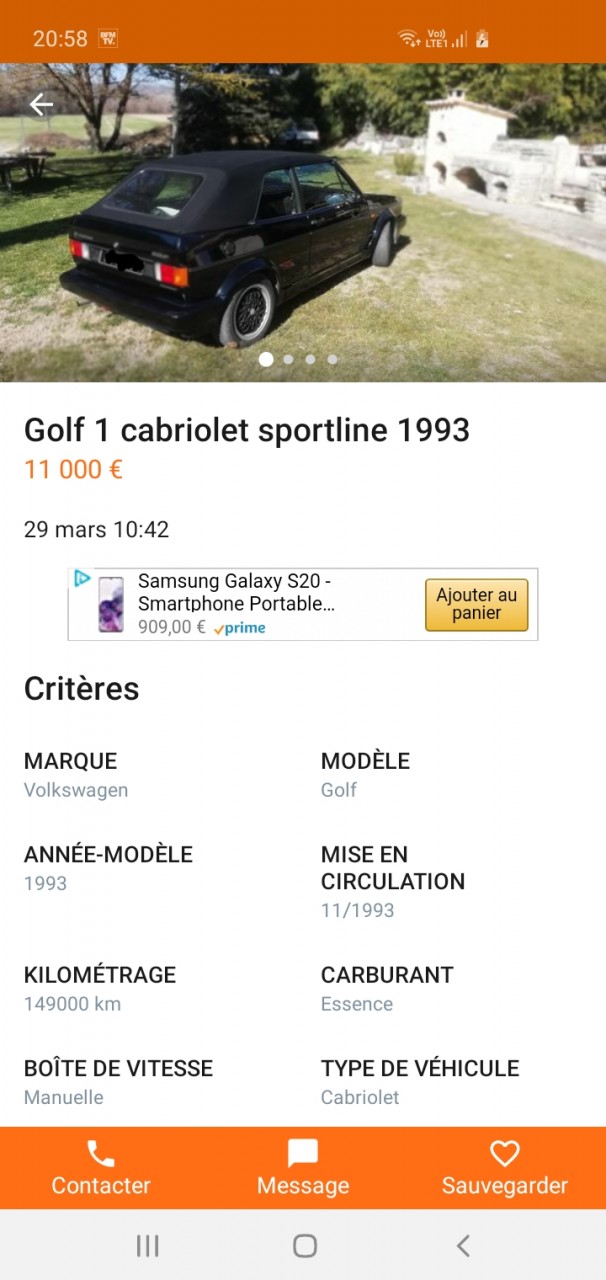This screenshot has width=606, height=1280.
Task: Select the third photo indicator dot
Action: (310, 359)
